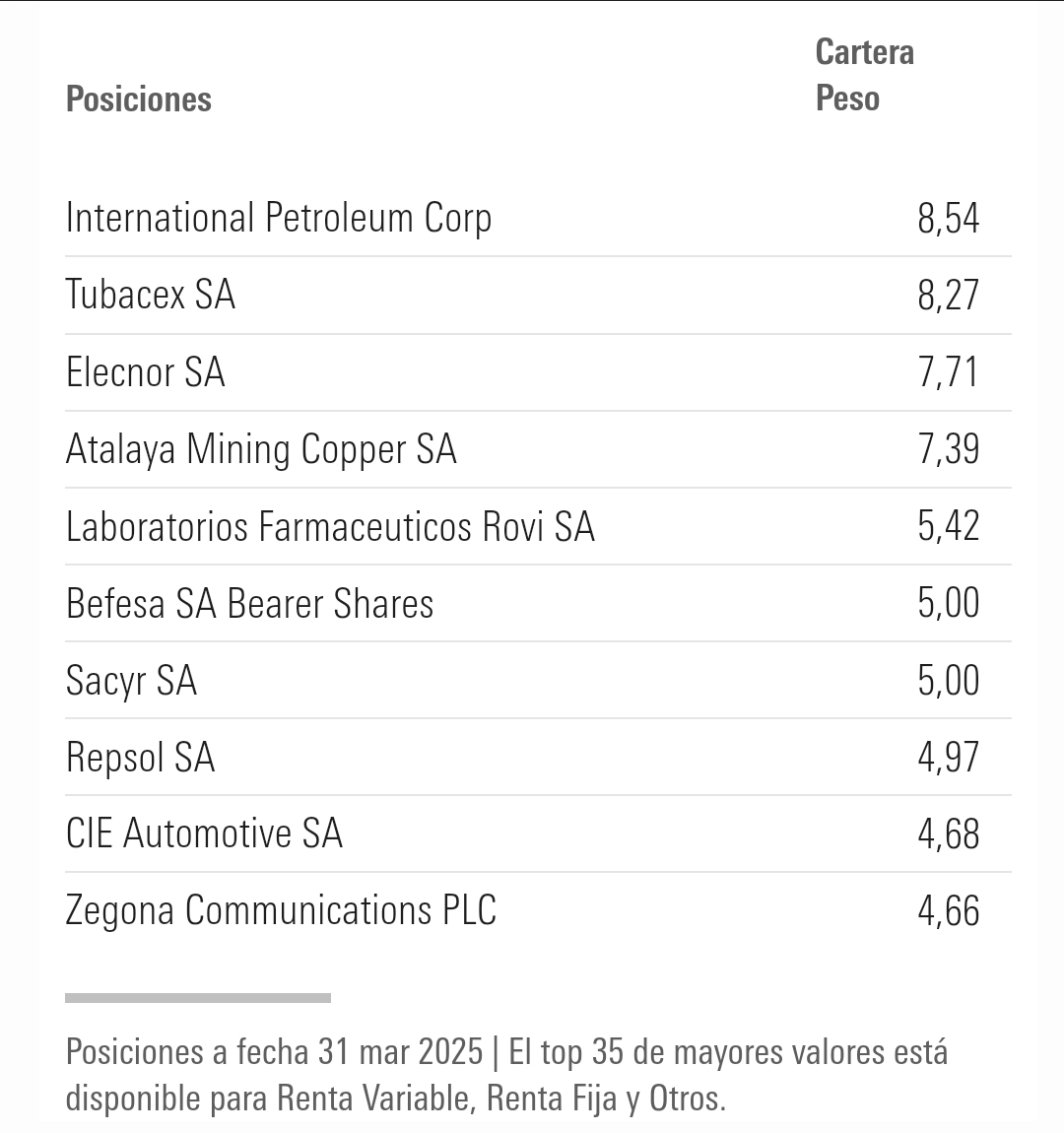Click Repsol SA position

click(140, 758)
